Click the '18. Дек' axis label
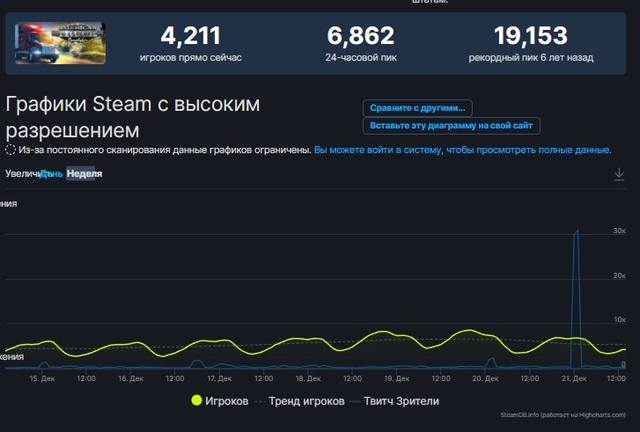The height and width of the screenshot is (432, 640). (308, 379)
